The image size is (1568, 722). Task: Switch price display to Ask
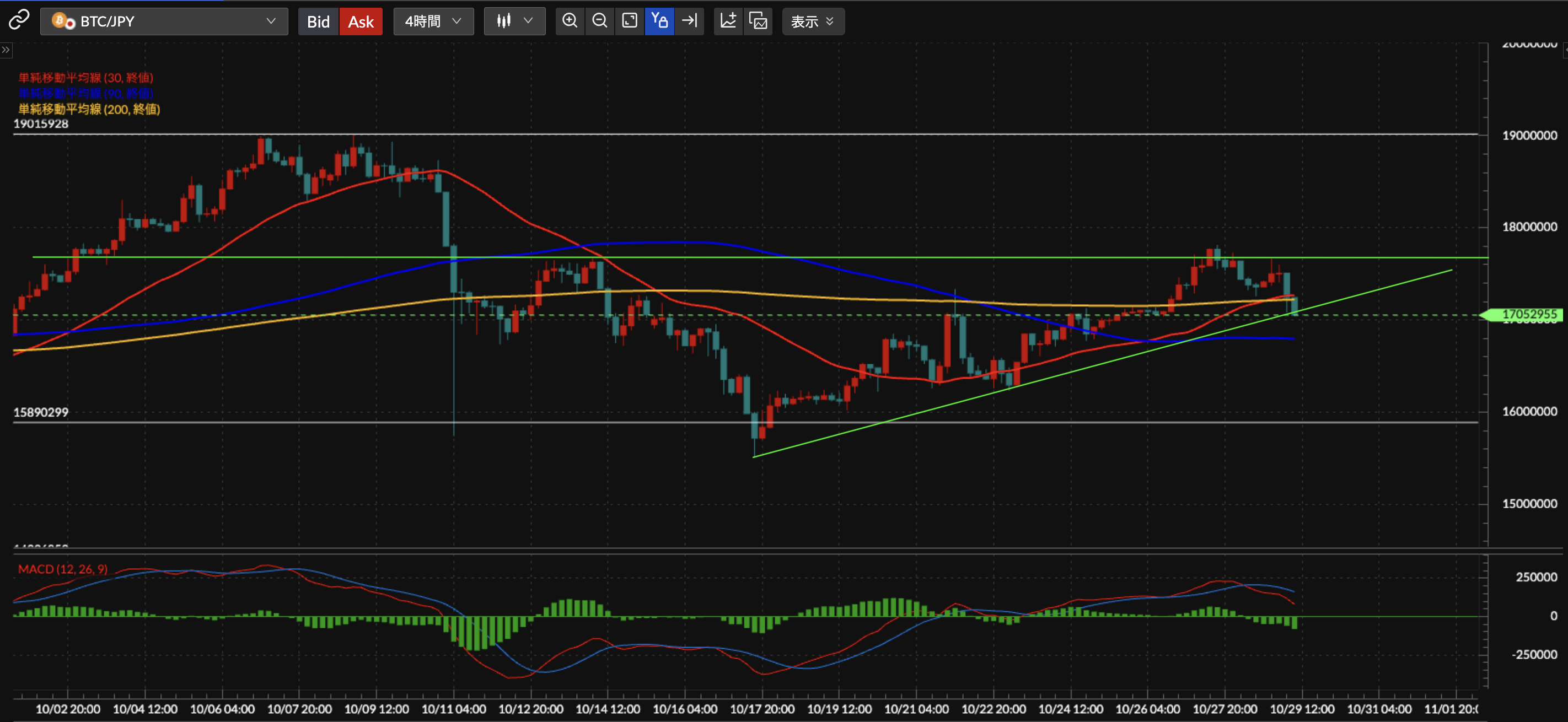[x=361, y=21]
